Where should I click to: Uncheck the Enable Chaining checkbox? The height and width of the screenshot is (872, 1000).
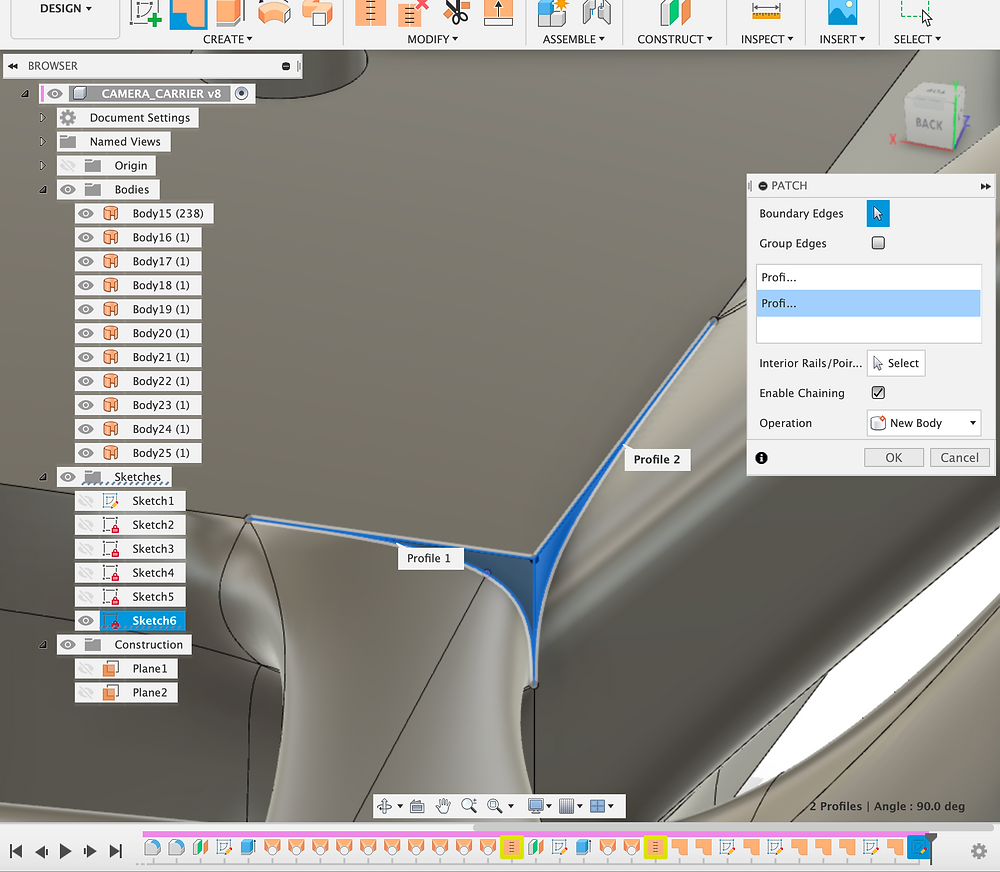point(878,393)
